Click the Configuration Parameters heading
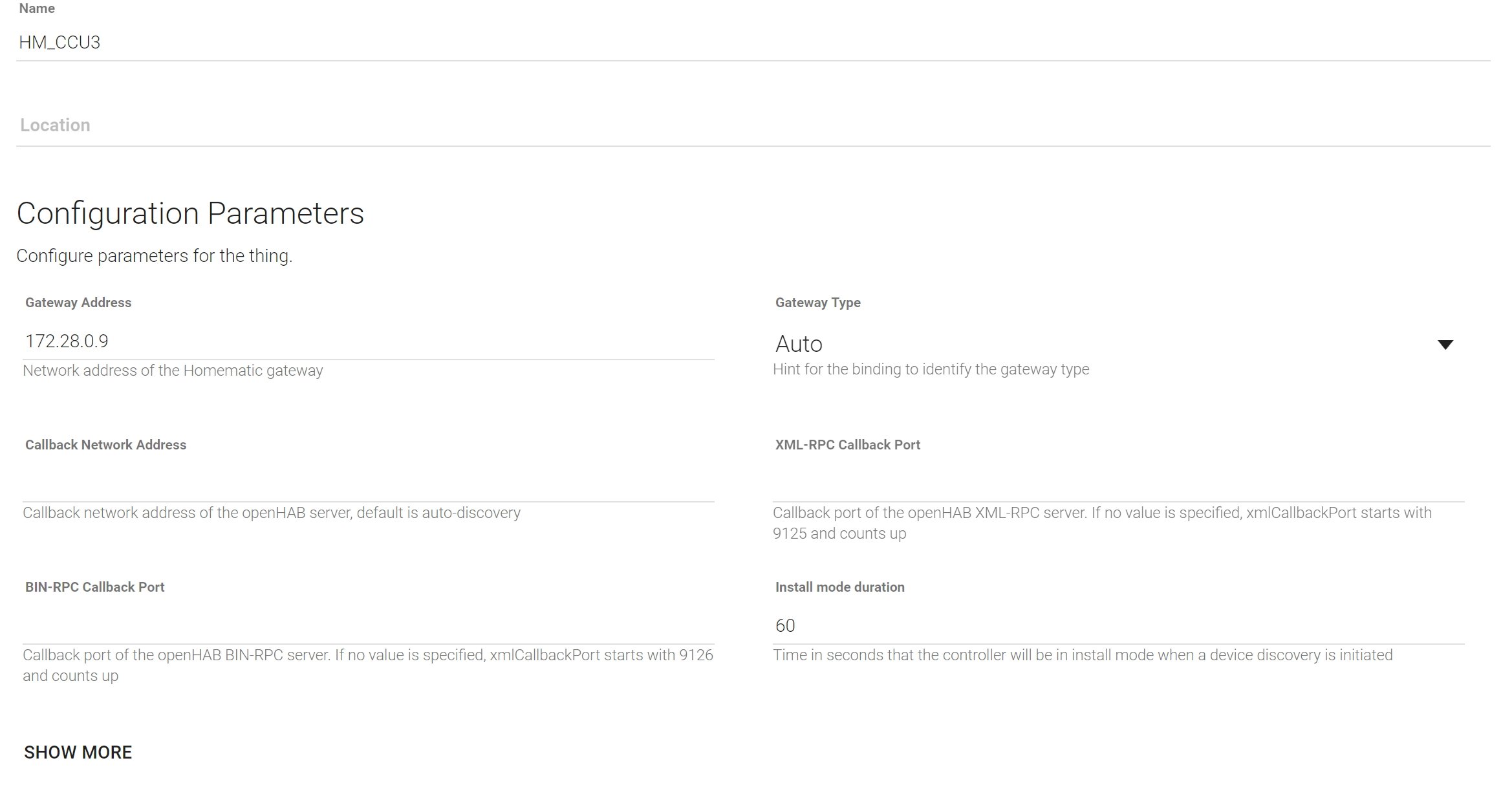 tap(191, 213)
